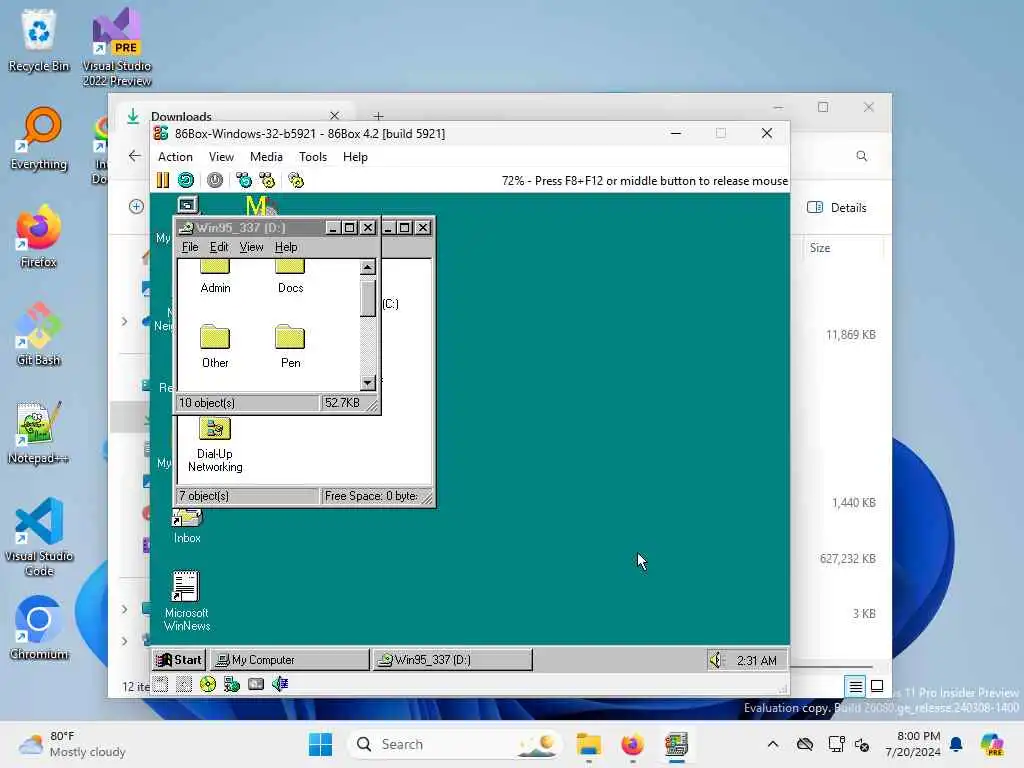The image size is (1024, 768).
Task: Click the Size column header in Explorer
Action: tap(842, 248)
